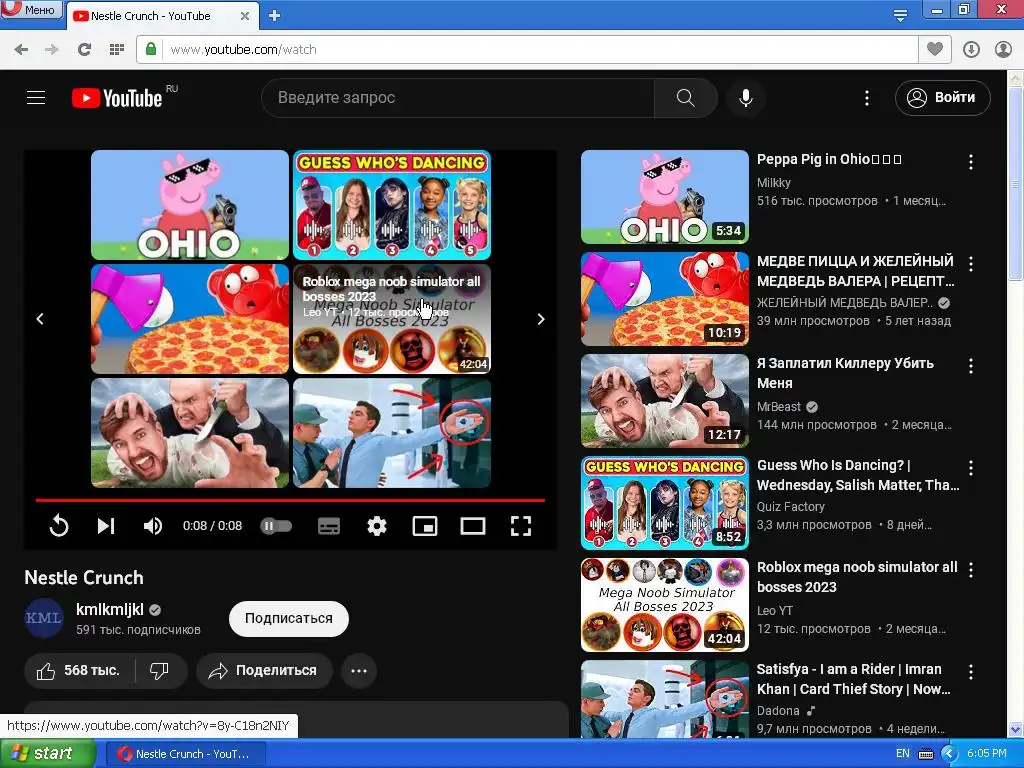Open Opera tabs menu in title bar
The height and width of the screenshot is (768, 1024).
coord(900,16)
